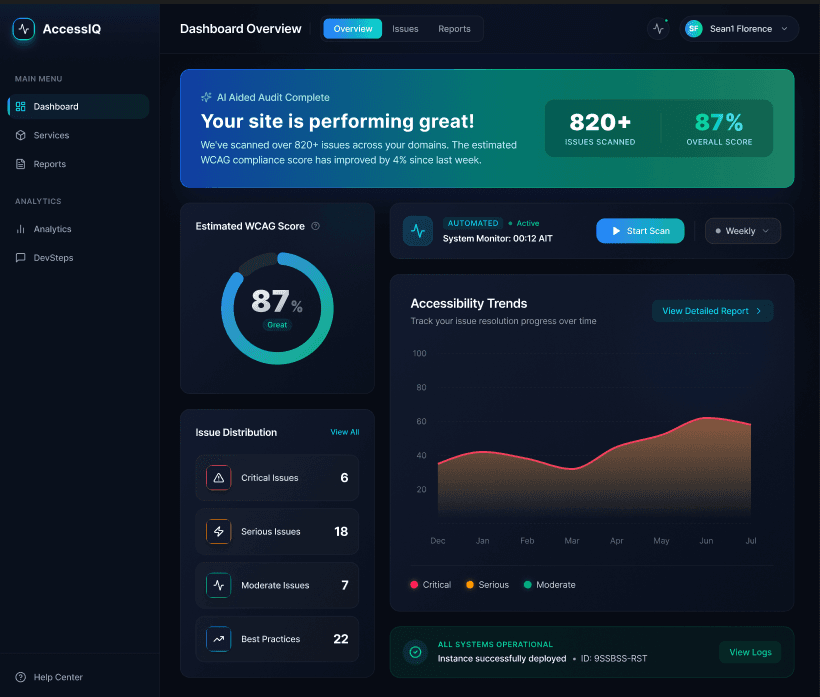Open Services from the sidebar icon
The width and height of the screenshot is (820, 697).
tap(21, 135)
